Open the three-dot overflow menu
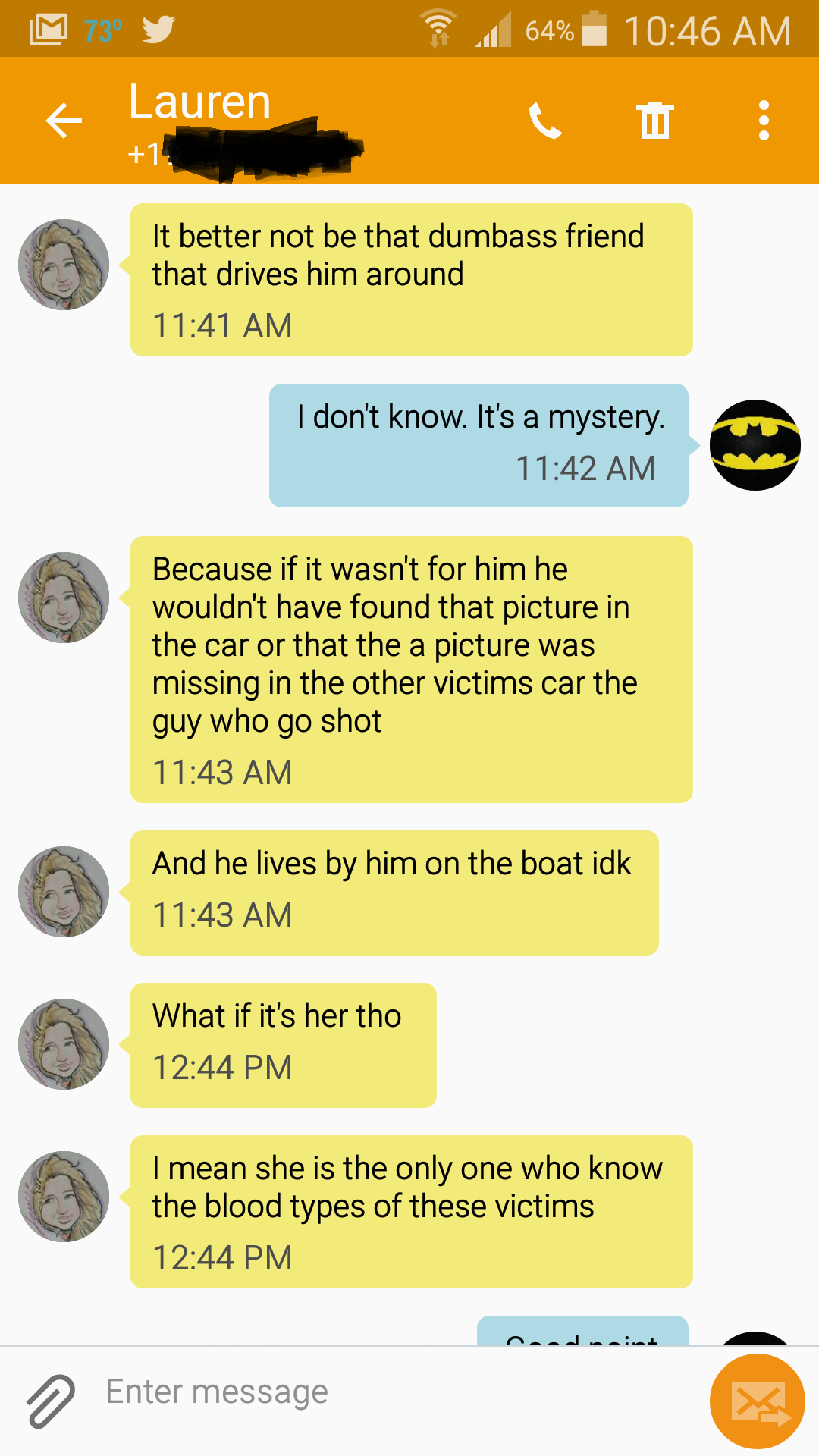This screenshot has height=1456, width=819. point(764,121)
